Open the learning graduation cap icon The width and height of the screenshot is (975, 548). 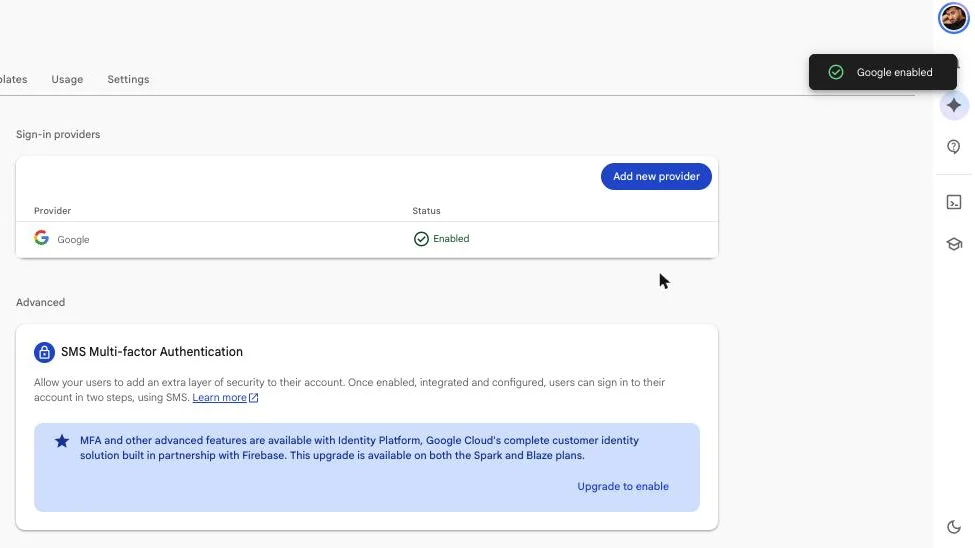954,244
